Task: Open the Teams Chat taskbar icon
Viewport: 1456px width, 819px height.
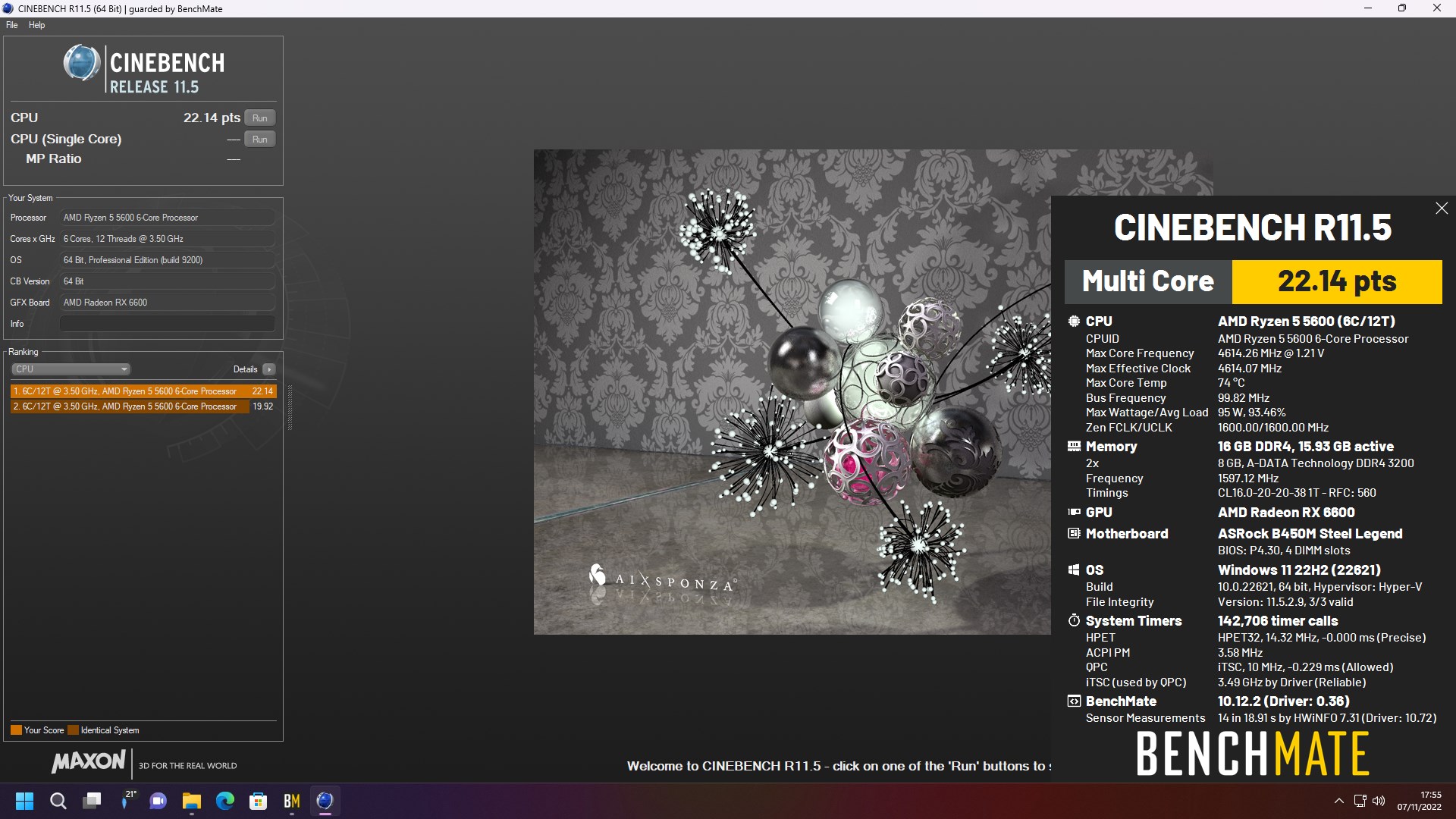Action: pos(158,801)
